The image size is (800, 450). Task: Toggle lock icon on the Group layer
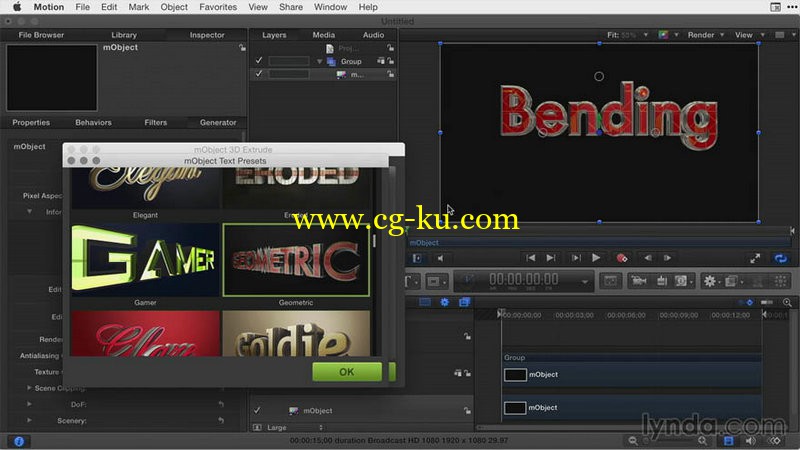pyautogui.click(x=390, y=61)
